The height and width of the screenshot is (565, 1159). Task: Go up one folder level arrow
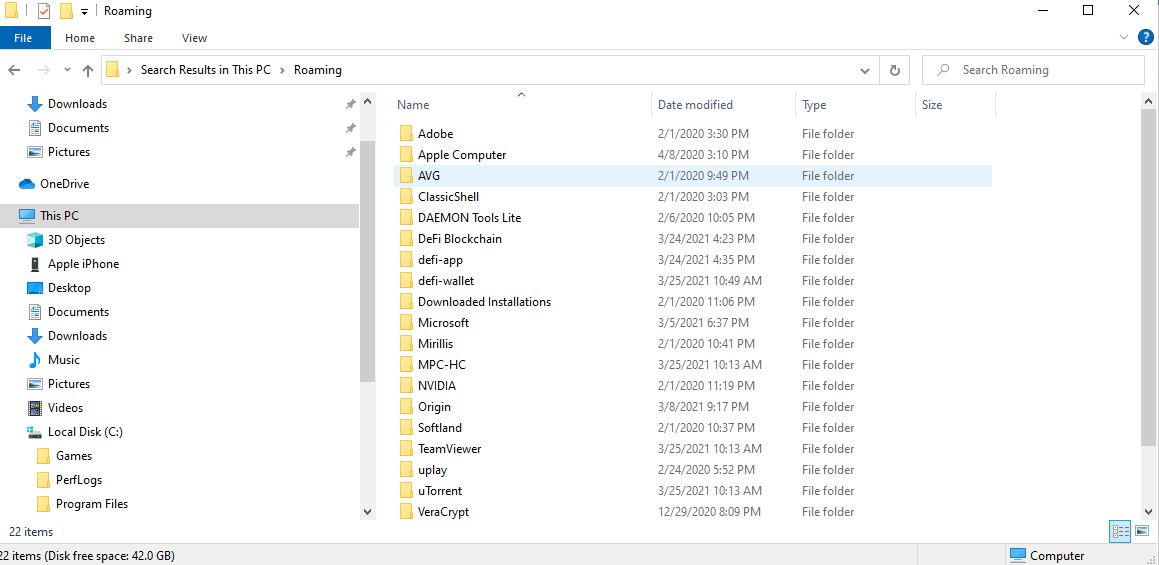tap(88, 70)
